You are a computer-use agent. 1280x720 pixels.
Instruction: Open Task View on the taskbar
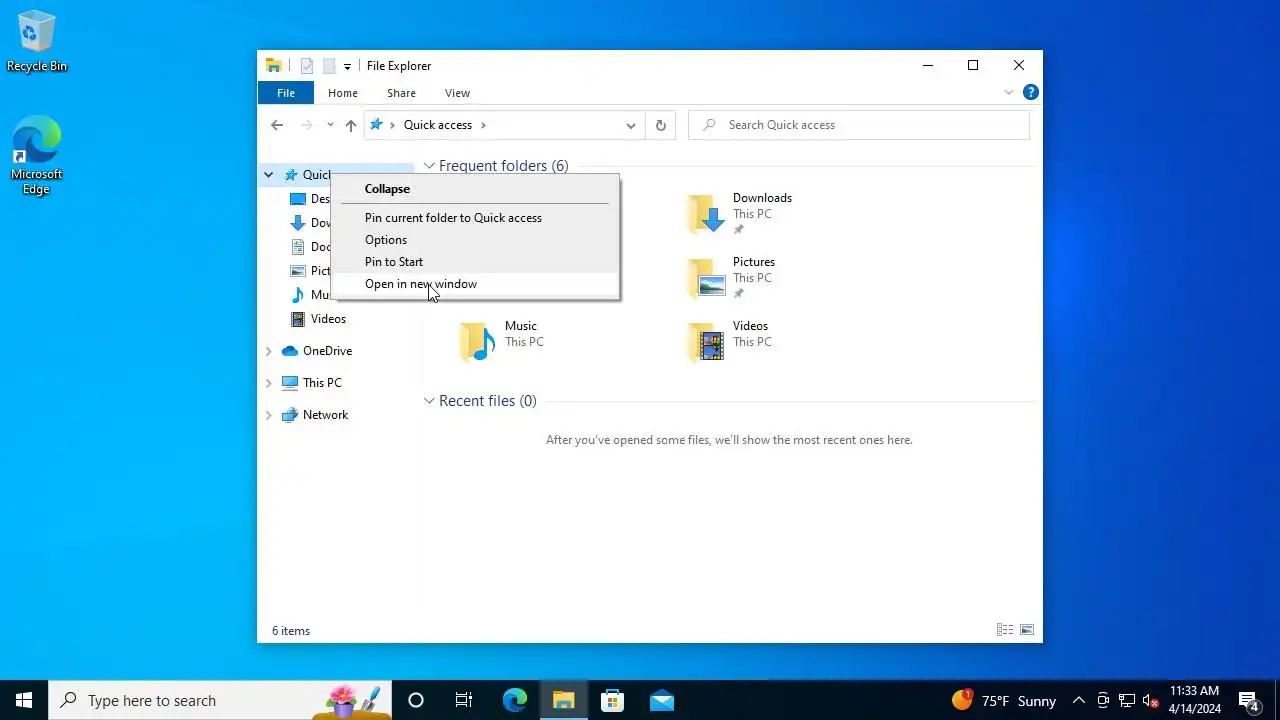tap(464, 700)
